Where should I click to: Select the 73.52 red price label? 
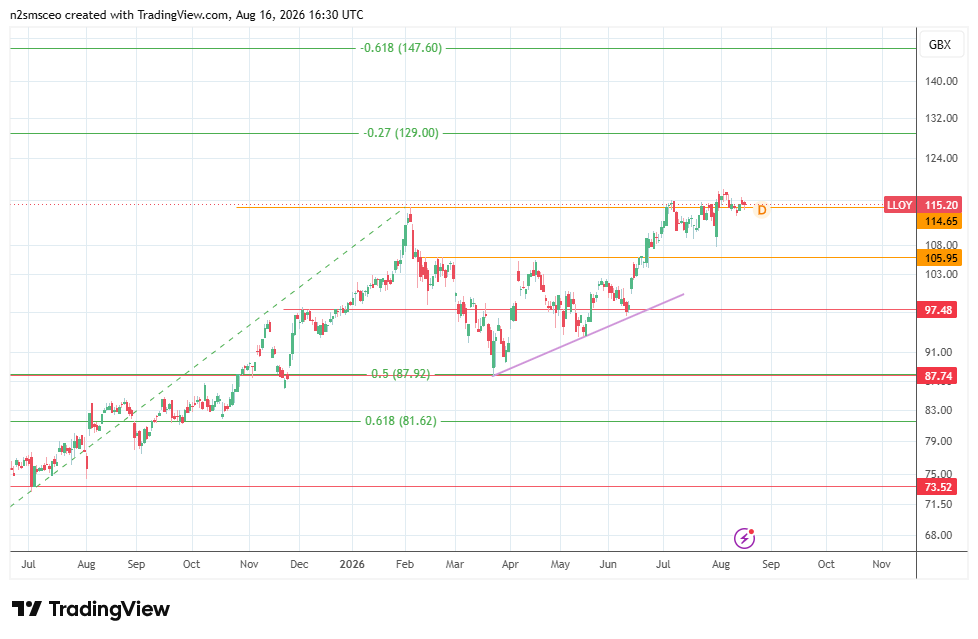pyautogui.click(x=937, y=487)
